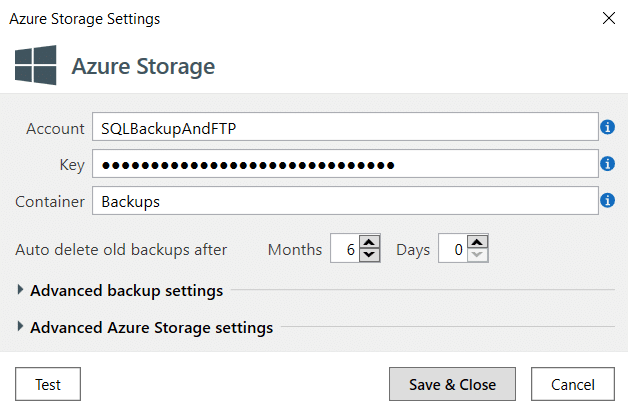
Task: Click the info icon beside Key field
Action: pos(607,163)
